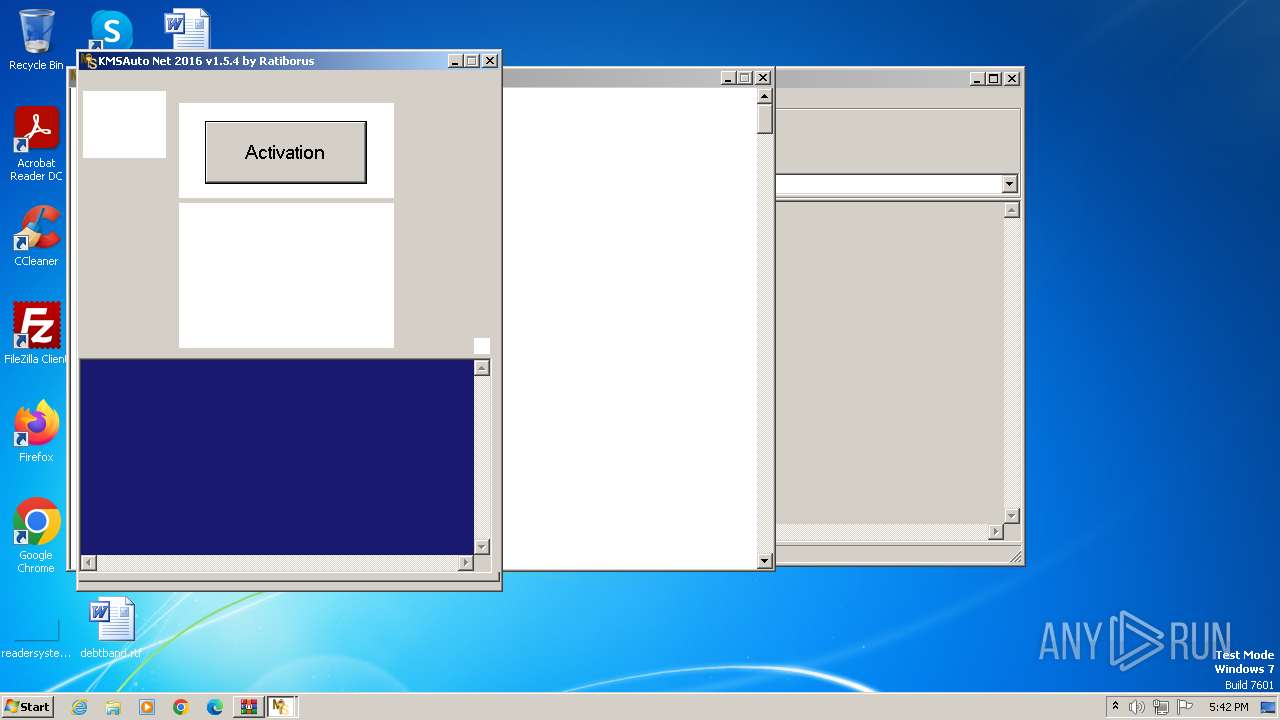Click the resize grip of rightmost window
The height and width of the screenshot is (720, 1280).
coord(1015,557)
